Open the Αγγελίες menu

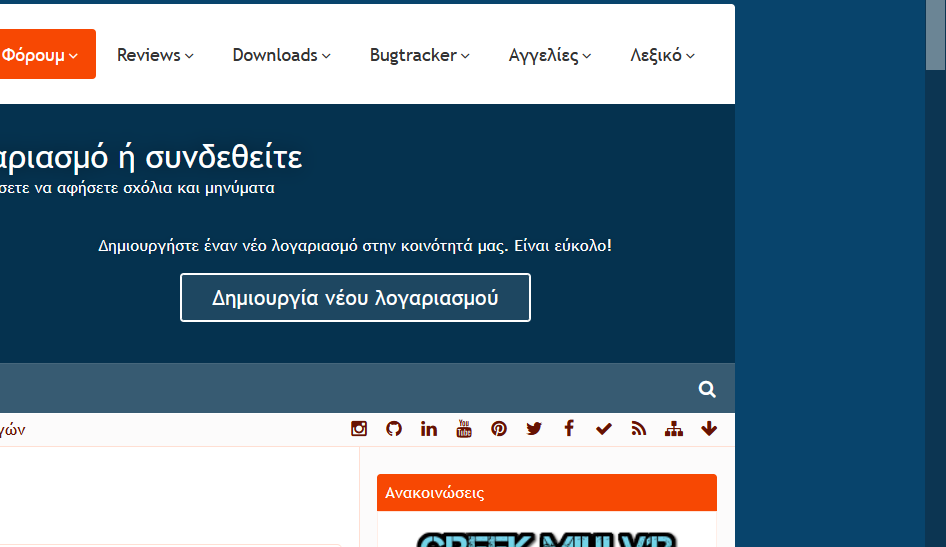point(550,55)
